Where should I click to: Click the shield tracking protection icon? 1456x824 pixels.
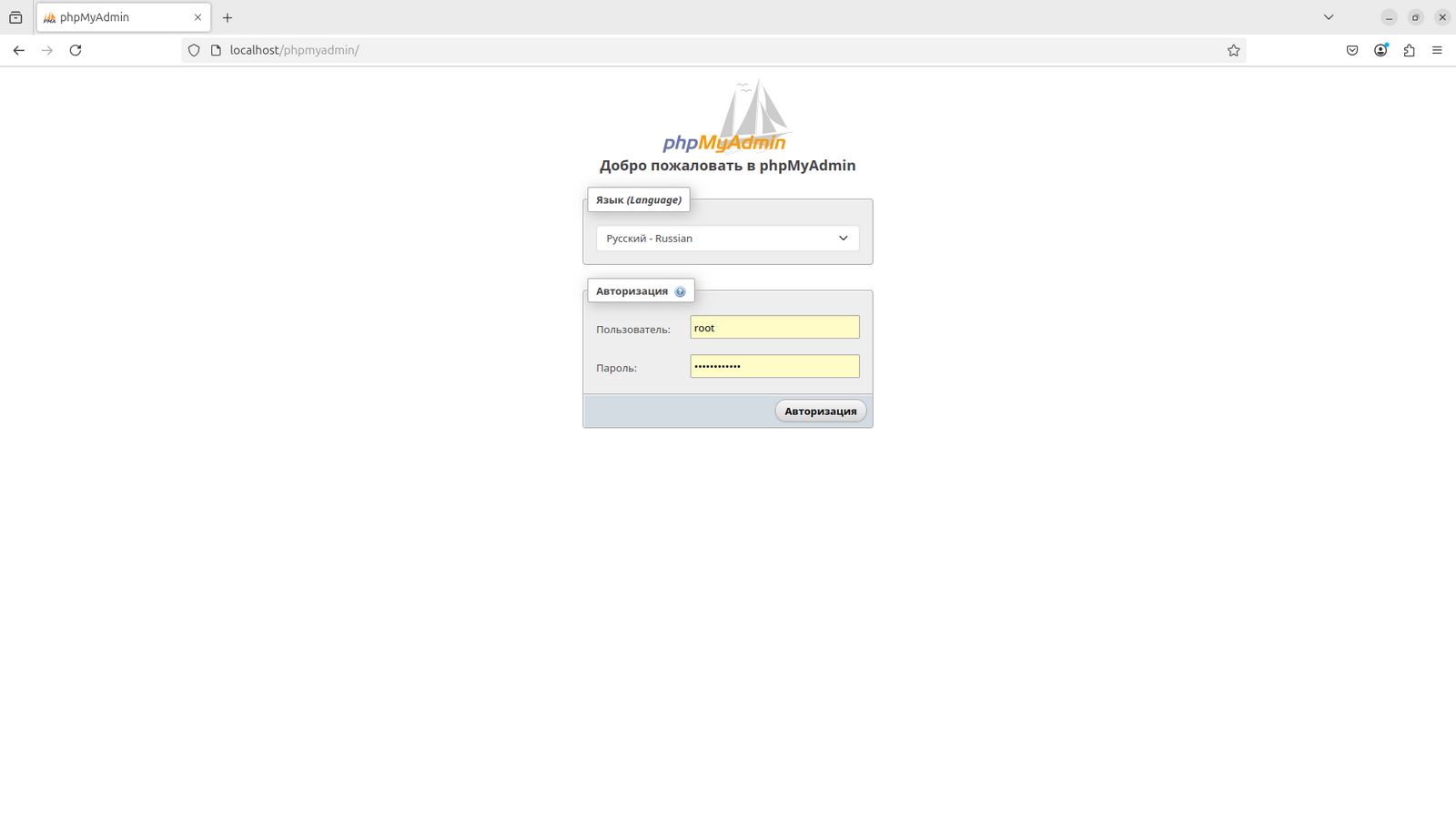pos(194,50)
